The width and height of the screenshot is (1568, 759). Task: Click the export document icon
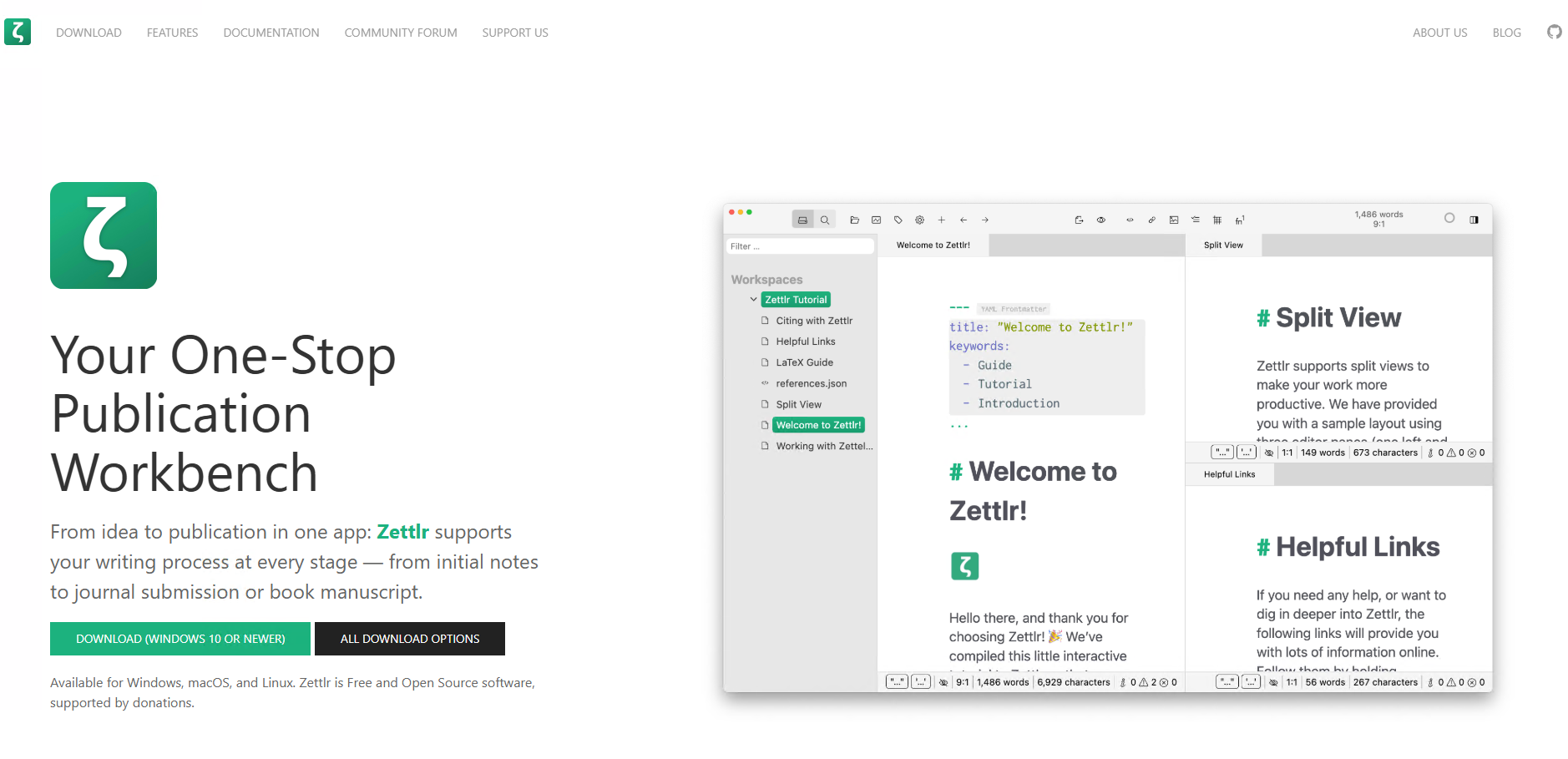pyautogui.click(x=1079, y=220)
